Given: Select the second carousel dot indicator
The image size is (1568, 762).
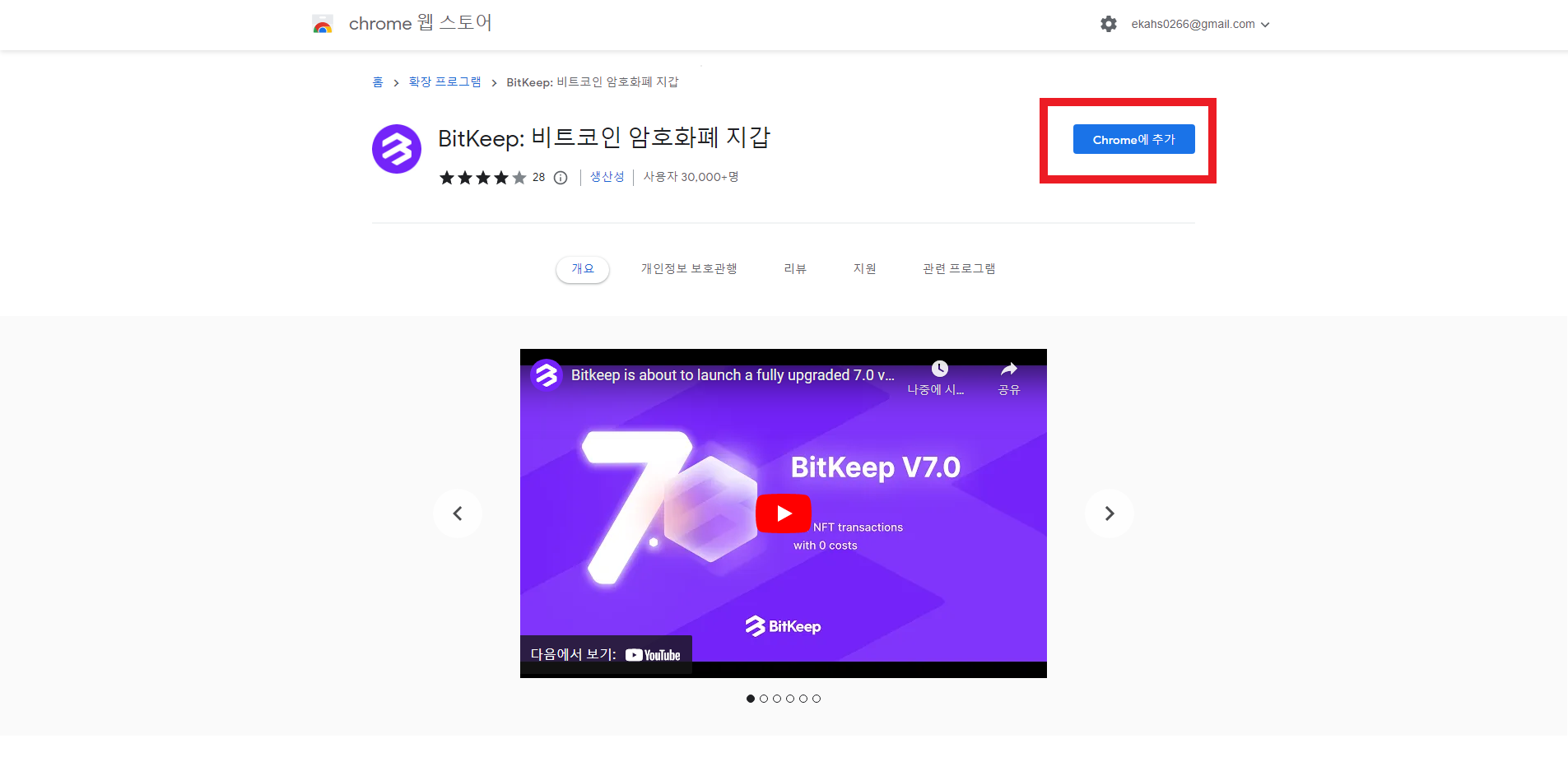Looking at the screenshot, I should click(764, 699).
